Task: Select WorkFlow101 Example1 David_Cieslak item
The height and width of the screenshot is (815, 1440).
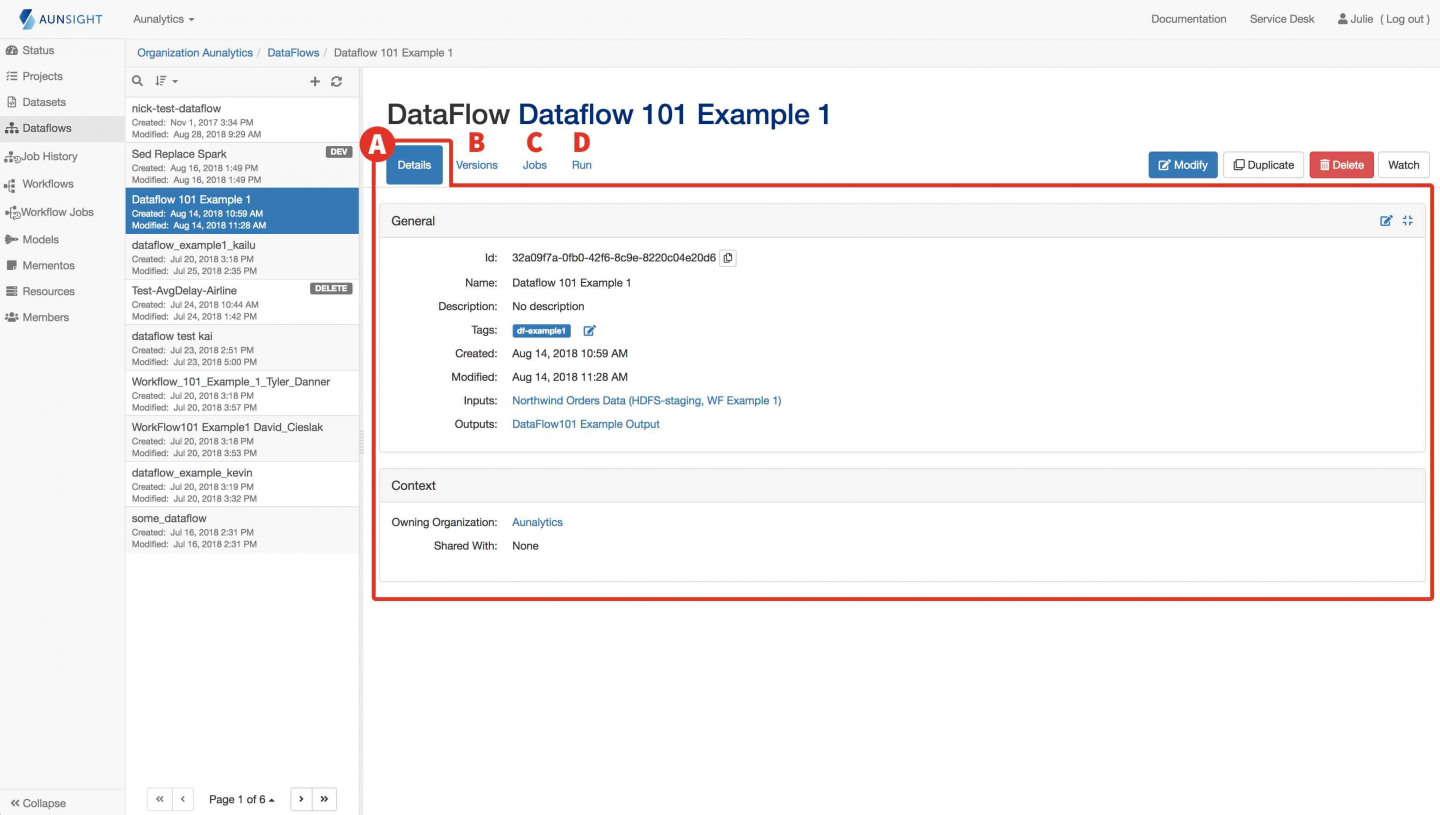Action: [x=242, y=439]
